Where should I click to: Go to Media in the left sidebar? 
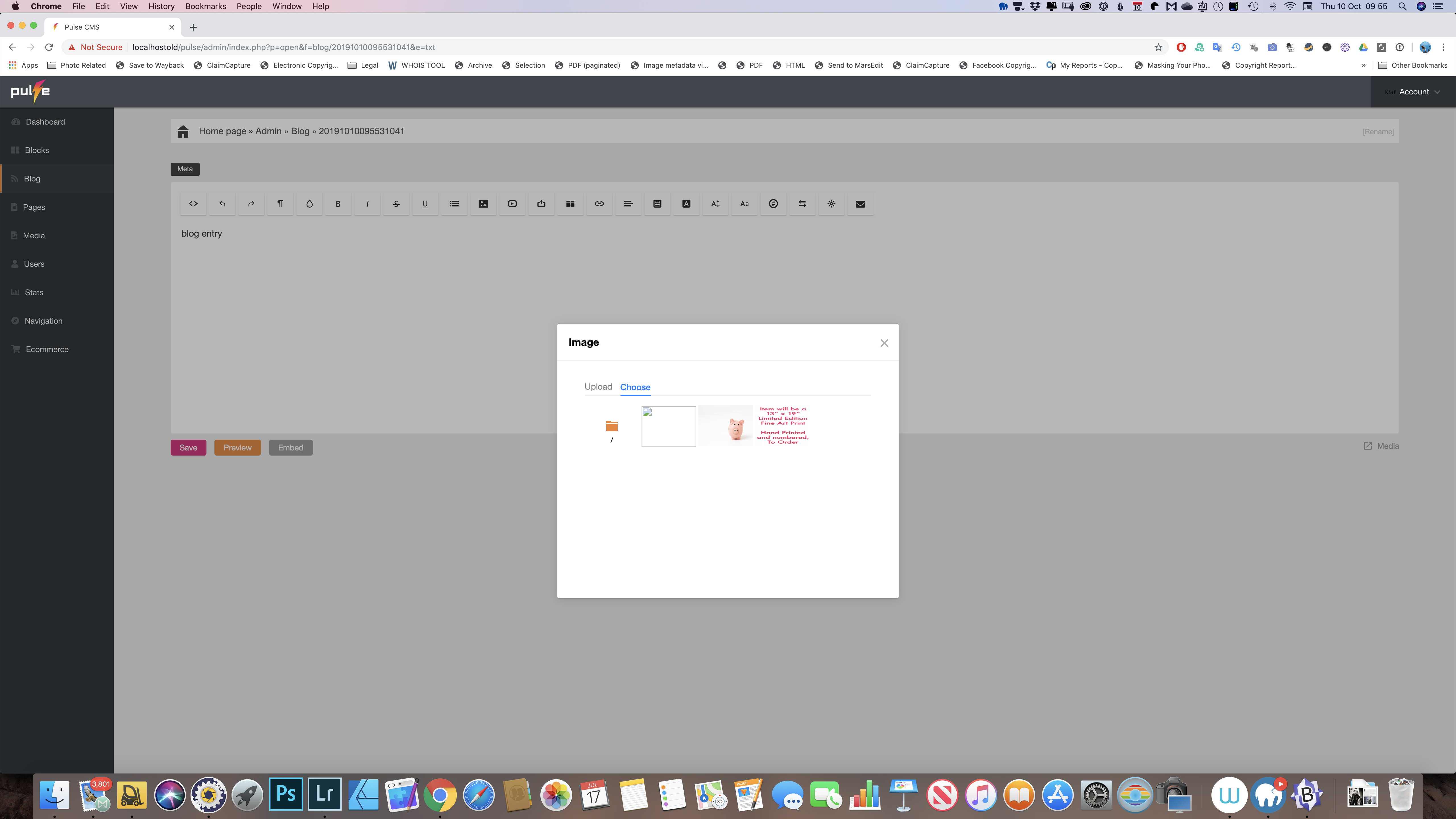coord(34,235)
